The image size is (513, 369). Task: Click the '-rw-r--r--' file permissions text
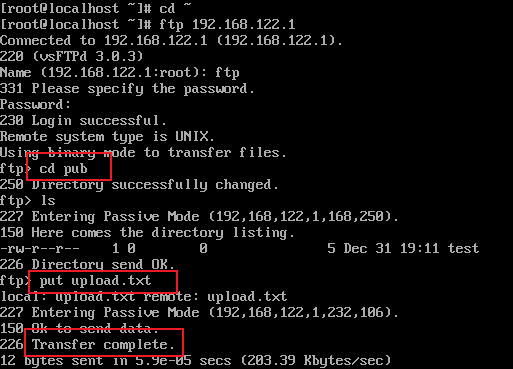tap(40, 249)
